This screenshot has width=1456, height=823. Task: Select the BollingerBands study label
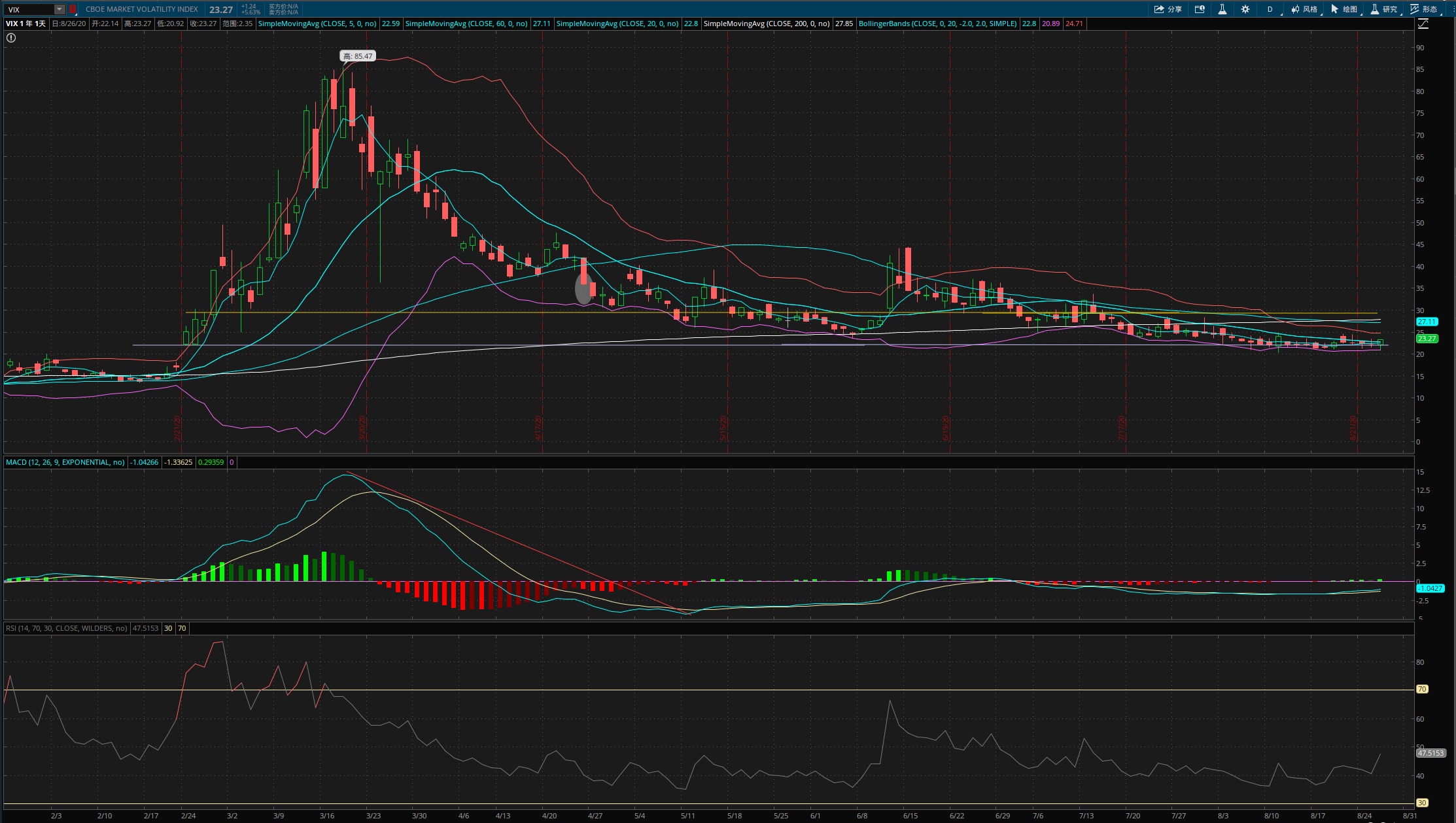937,24
